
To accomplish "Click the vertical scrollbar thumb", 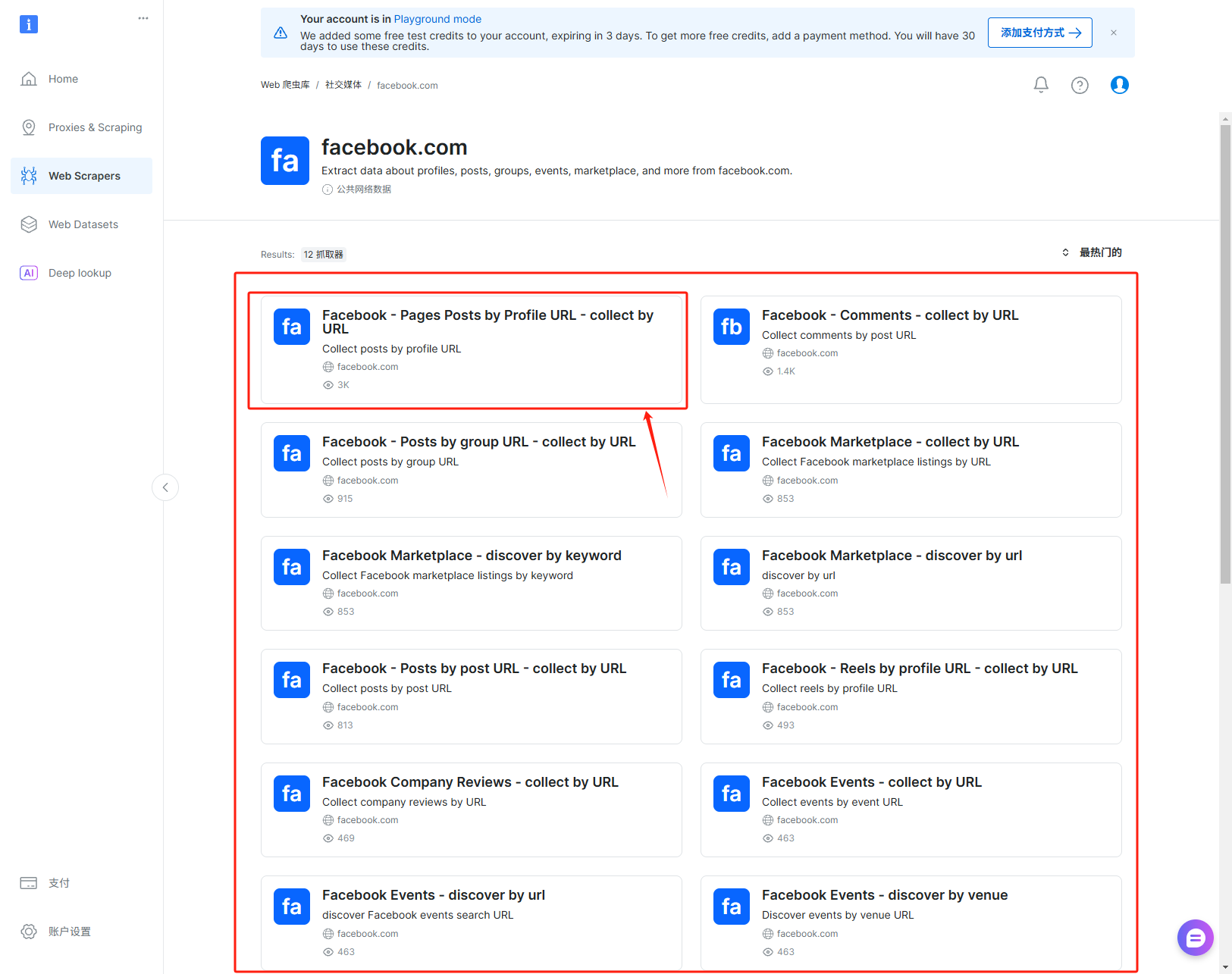I will [1225, 354].
